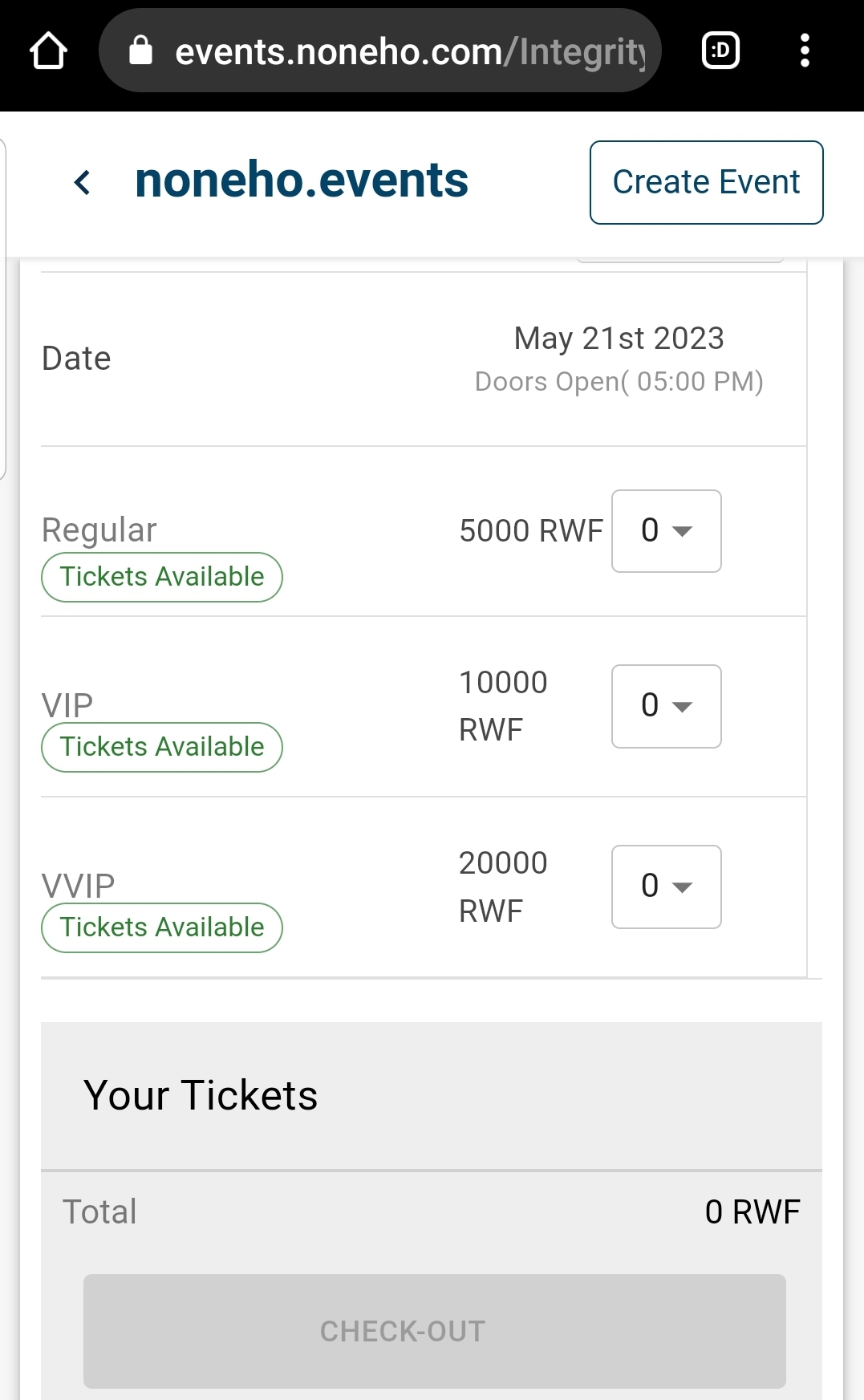The width and height of the screenshot is (864, 1400).
Task: Expand the VIP ticket quantity dropdown
Action: coord(666,706)
